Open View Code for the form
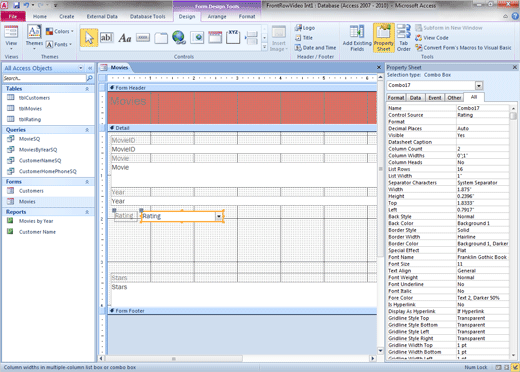Screen dimensions: 520x372 pyautogui.click(x=432, y=38)
